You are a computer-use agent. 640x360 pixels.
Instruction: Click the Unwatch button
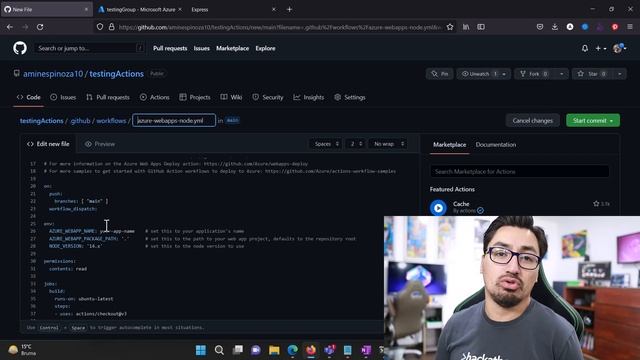click(478, 74)
